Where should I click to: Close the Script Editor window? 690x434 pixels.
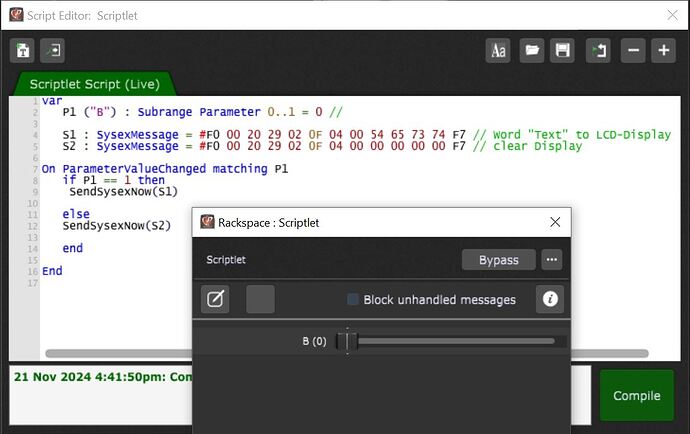pyautogui.click(x=672, y=15)
